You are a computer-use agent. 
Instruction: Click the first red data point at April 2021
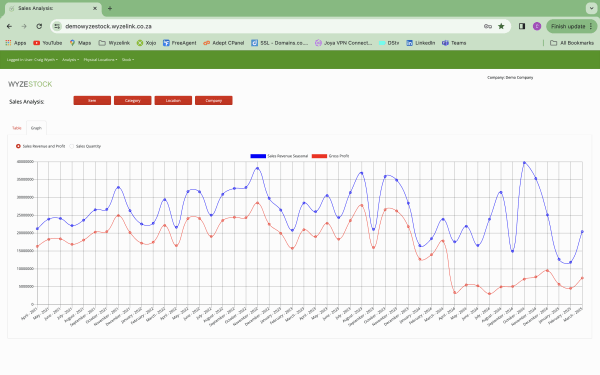tap(37, 246)
